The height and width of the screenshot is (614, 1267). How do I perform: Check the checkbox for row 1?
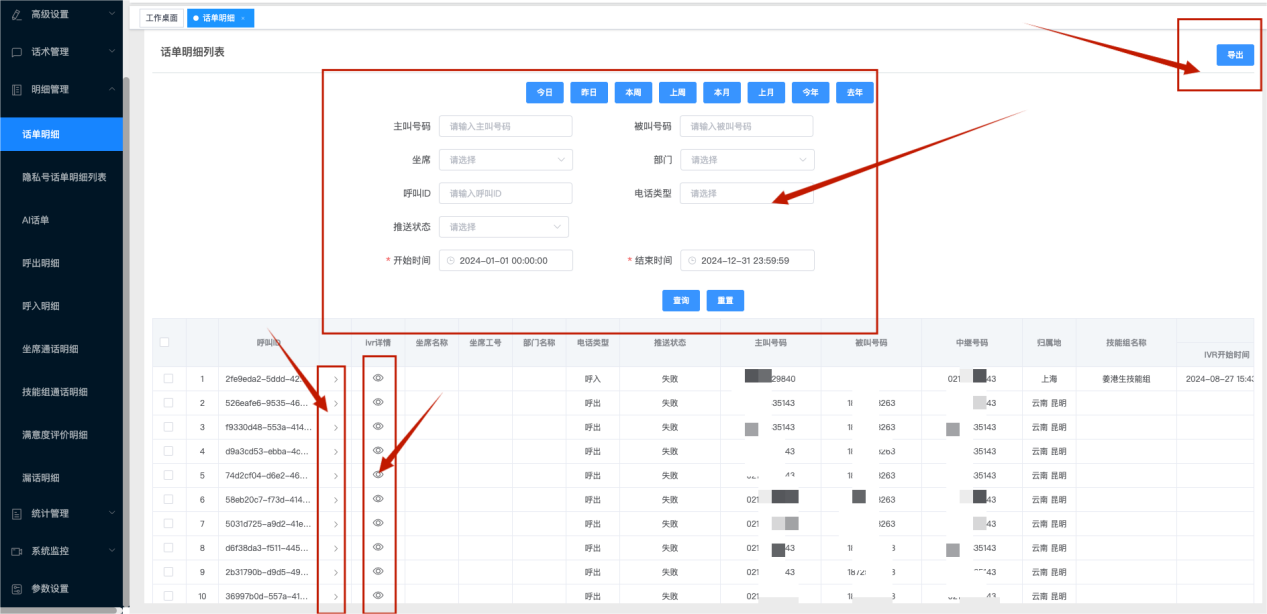click(168, 379)
